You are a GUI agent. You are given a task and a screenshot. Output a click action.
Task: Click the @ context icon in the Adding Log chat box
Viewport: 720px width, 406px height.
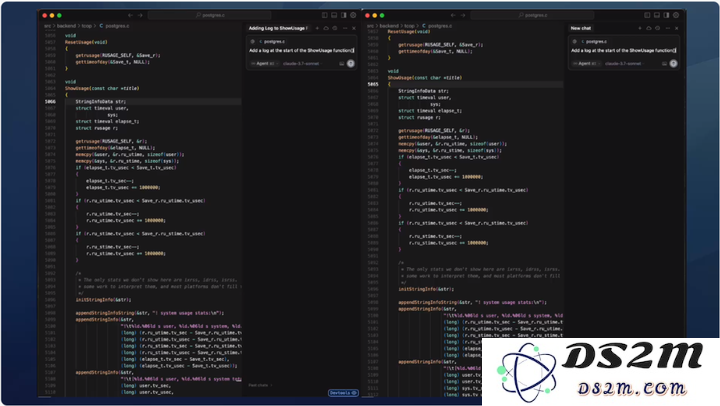(x=253, y=41)
